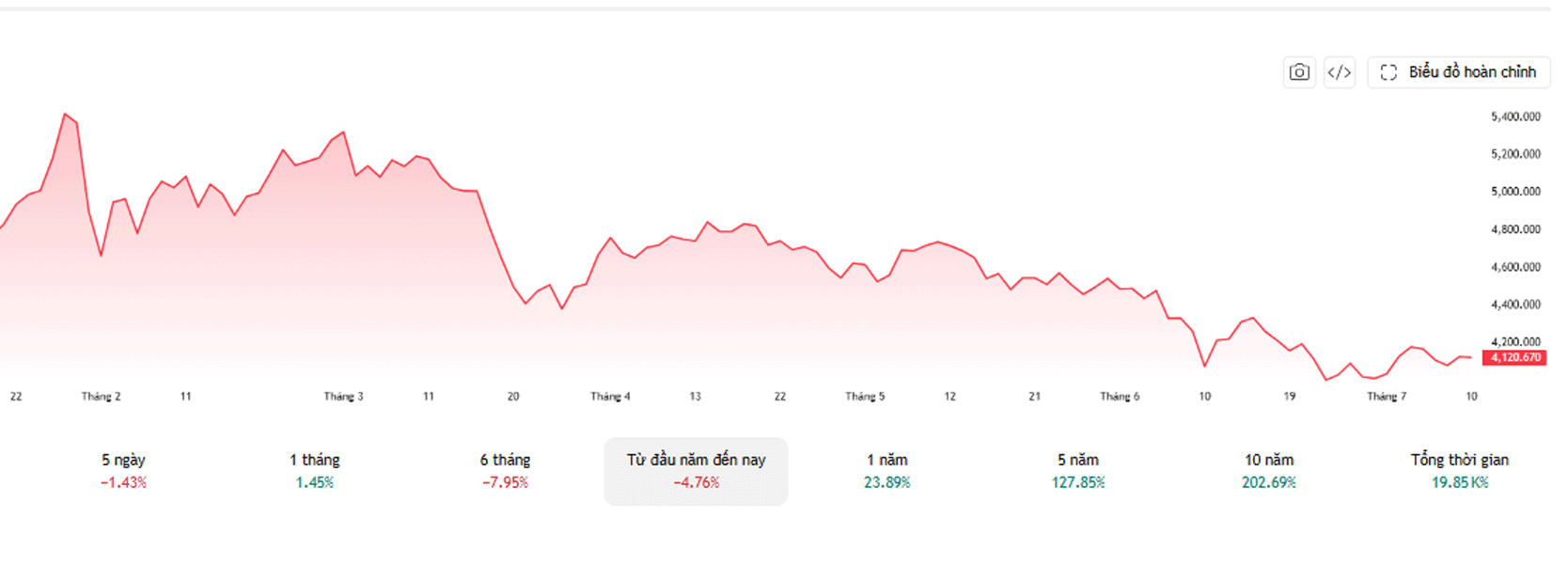
Task: Click the 5,400.000 price axis label
Action: [1515, 117]
